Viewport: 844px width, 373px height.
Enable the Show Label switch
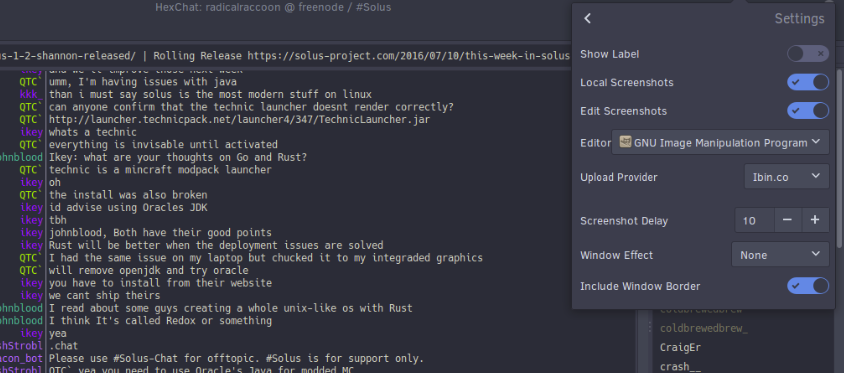coord(807,54)
